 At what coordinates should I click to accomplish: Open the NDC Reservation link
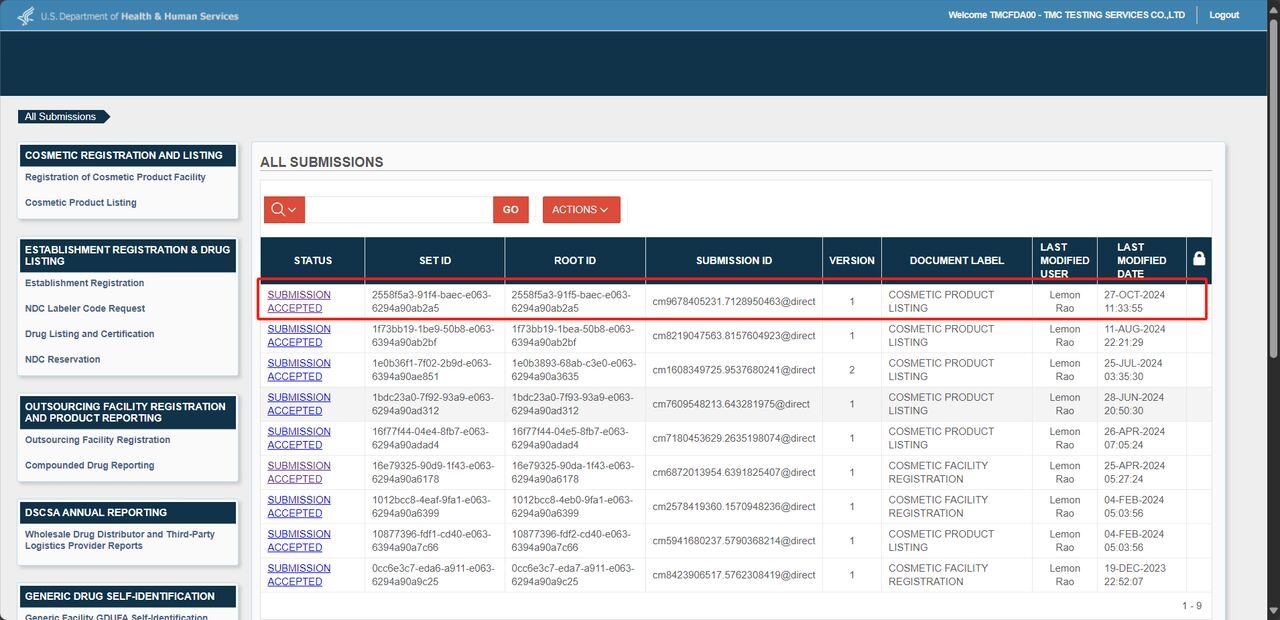(x=63, y=360)
